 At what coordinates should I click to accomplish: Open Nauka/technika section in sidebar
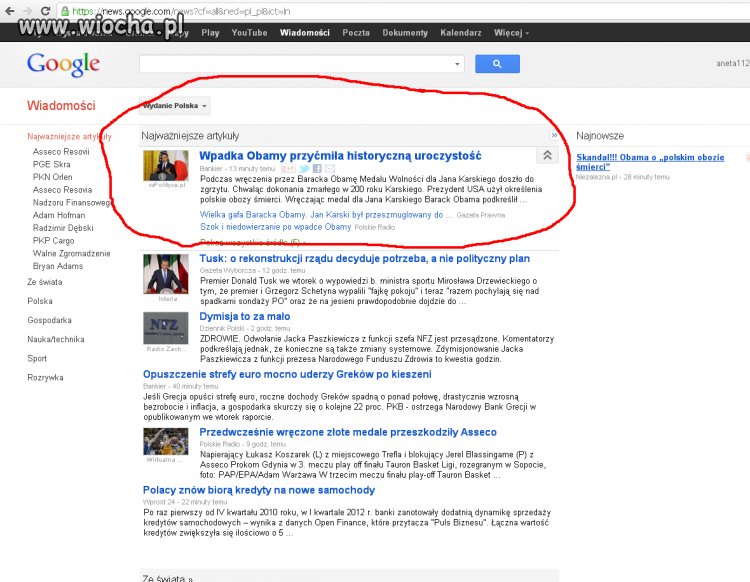coord(55,339)
